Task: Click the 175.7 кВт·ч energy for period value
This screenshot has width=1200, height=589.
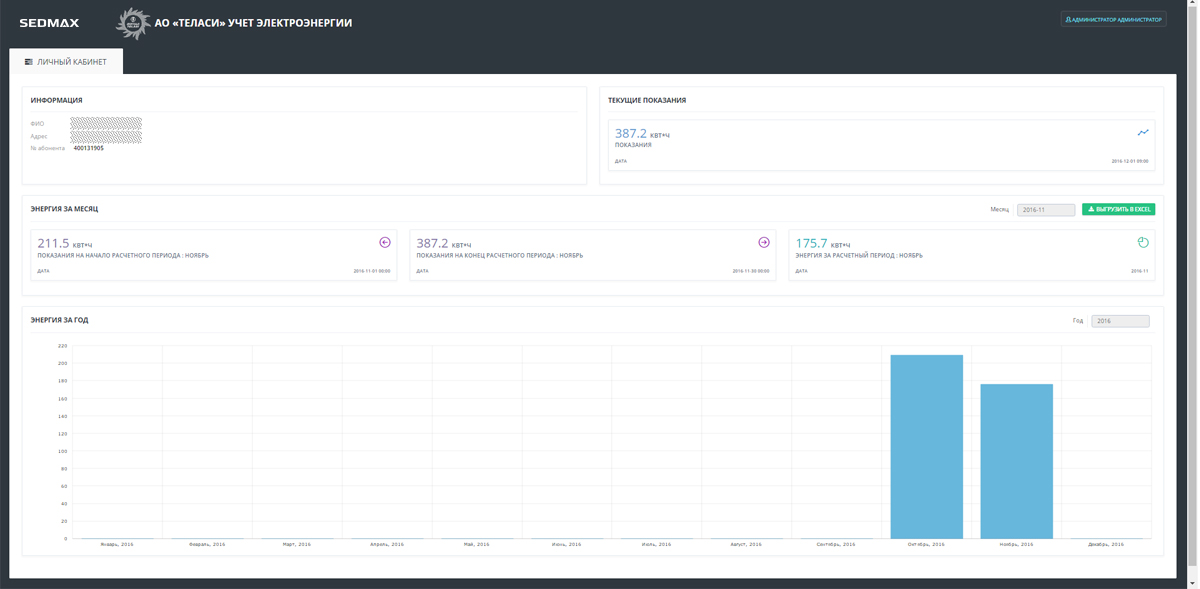Action: pos(811,243)
